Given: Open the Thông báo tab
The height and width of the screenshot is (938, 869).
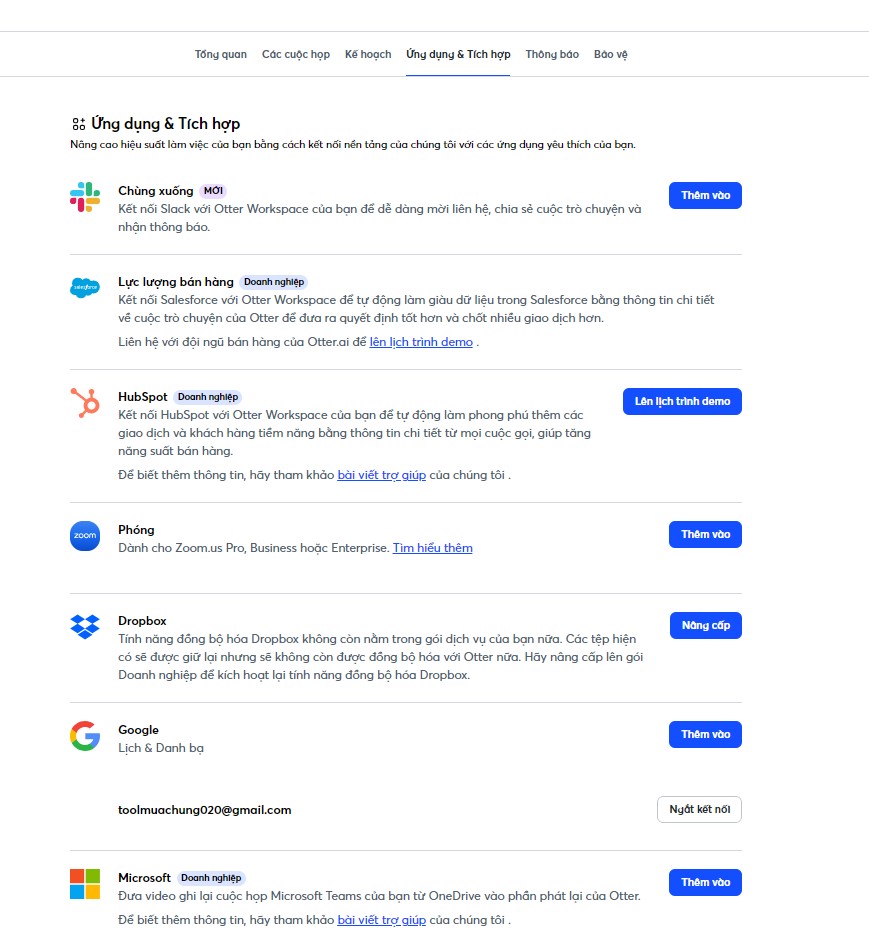Looking at the screenshot, I should pos(552,54).
